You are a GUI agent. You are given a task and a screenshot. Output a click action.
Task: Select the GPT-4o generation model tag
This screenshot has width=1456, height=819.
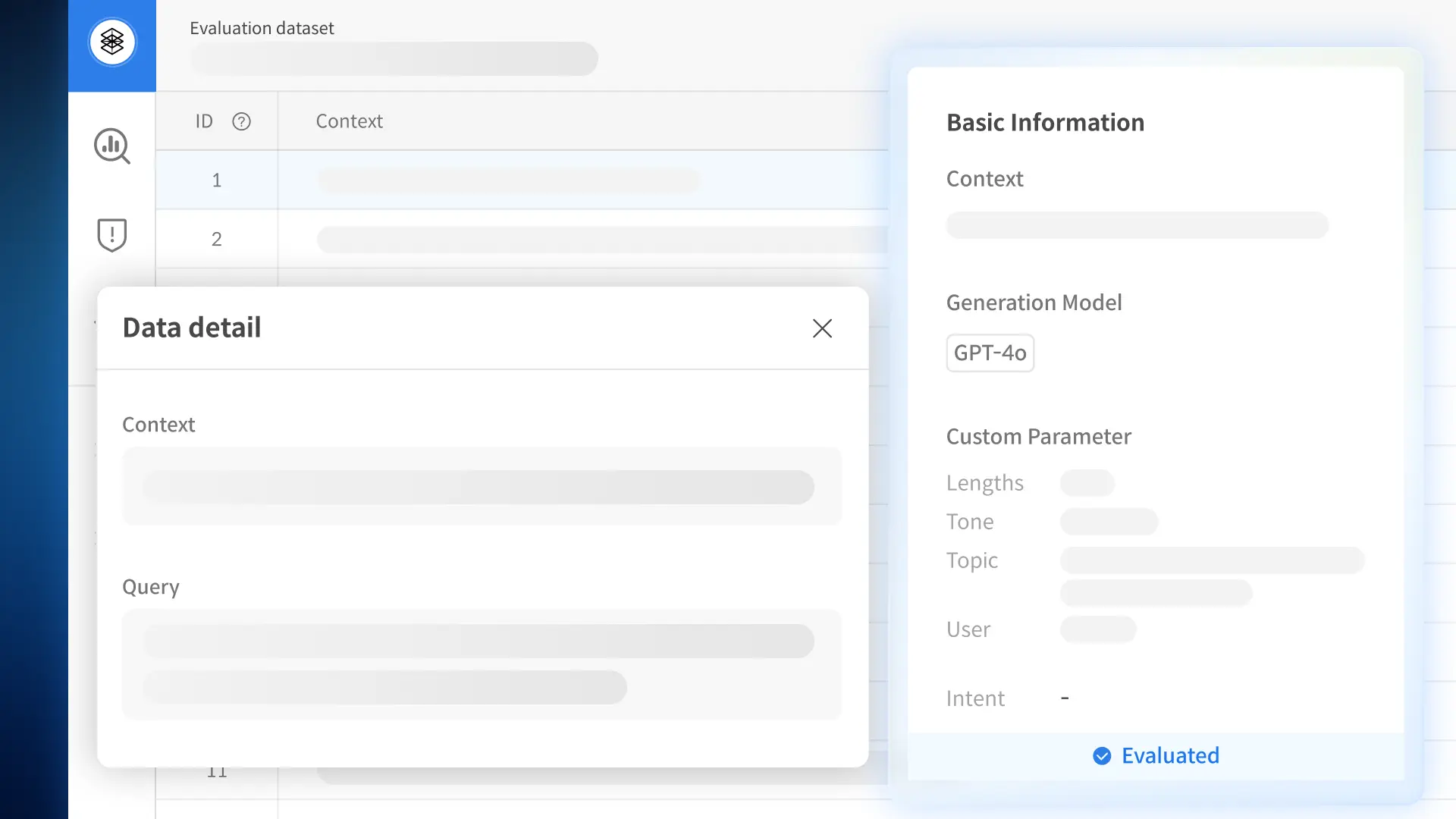point(990,353)
